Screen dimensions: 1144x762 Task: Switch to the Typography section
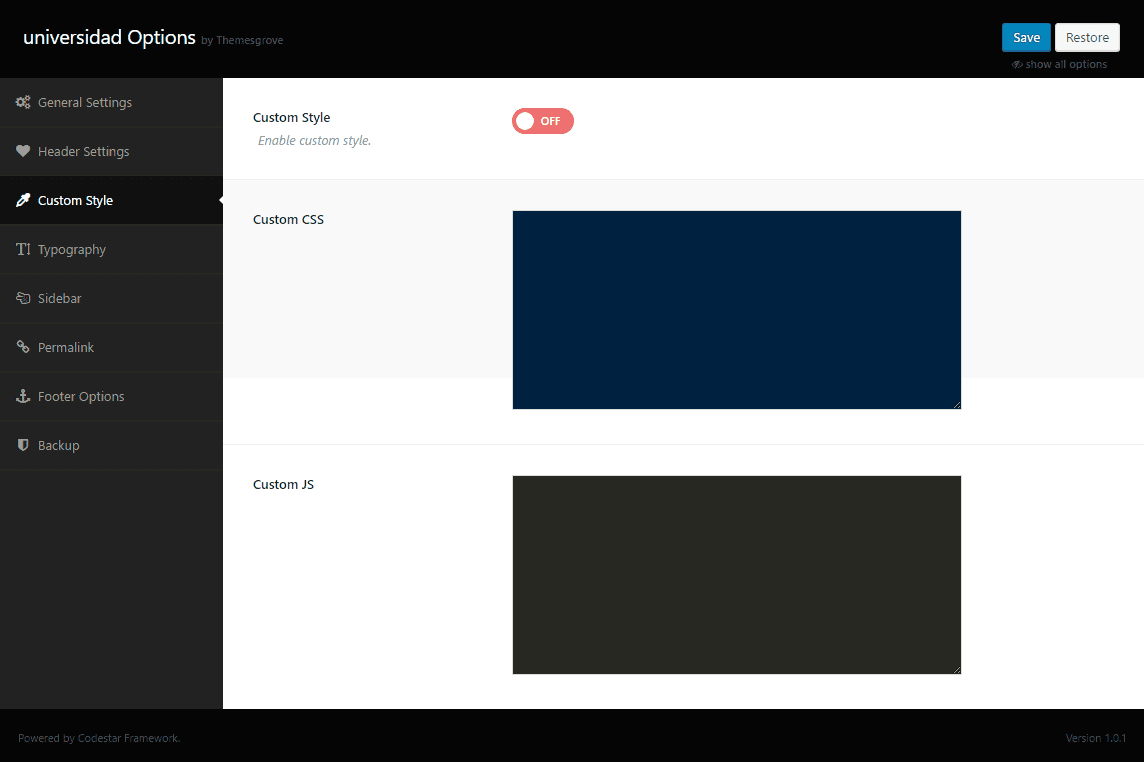click(72, 250)
